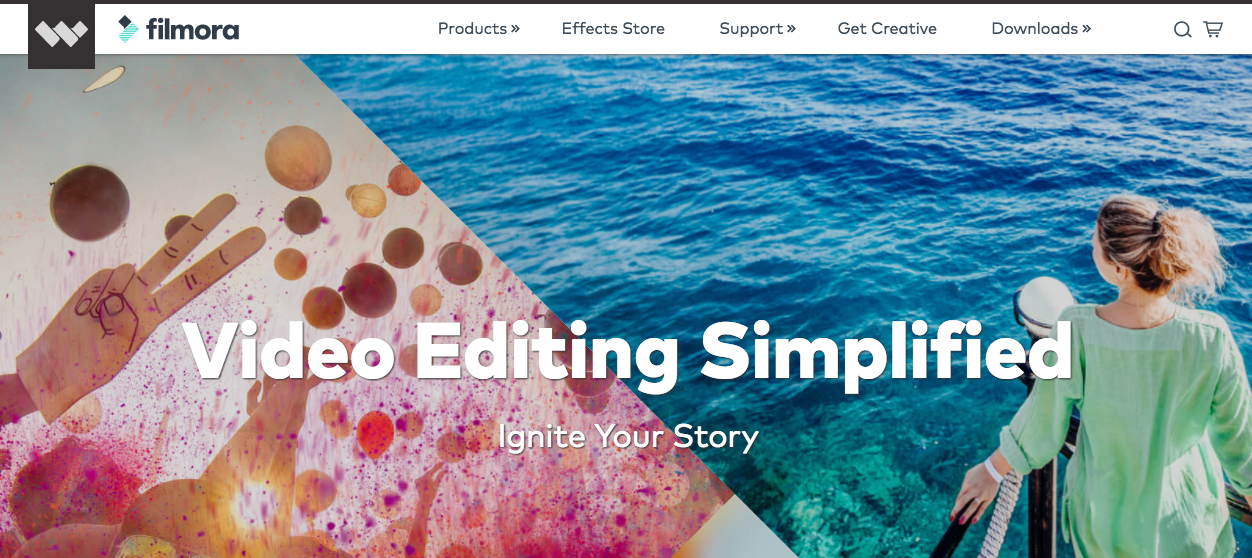This screenshot has height=558, width=1252.
Task: Click the Filmora diamond logo icon
Action: 128,29
